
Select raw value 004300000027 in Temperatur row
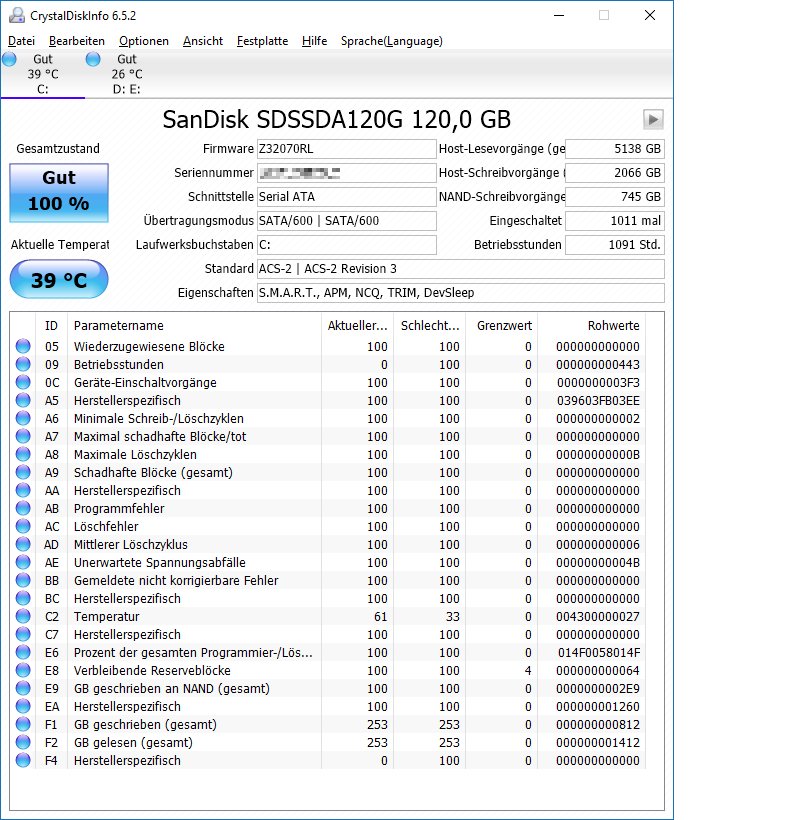click(598, 617)
